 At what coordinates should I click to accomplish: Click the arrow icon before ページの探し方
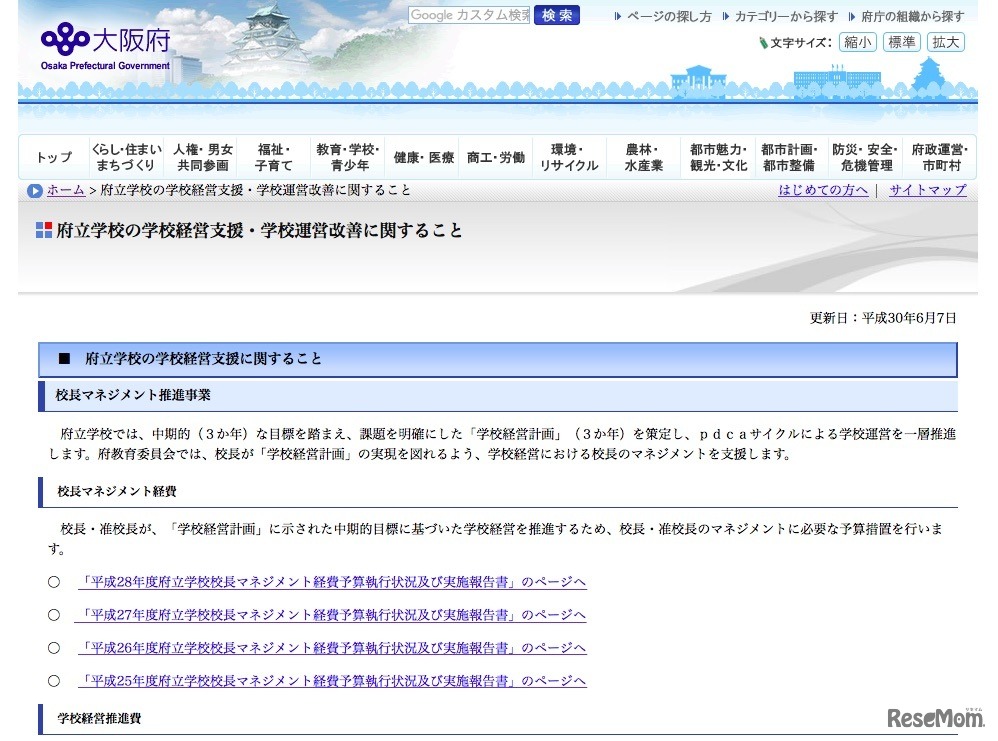[618, 15]
